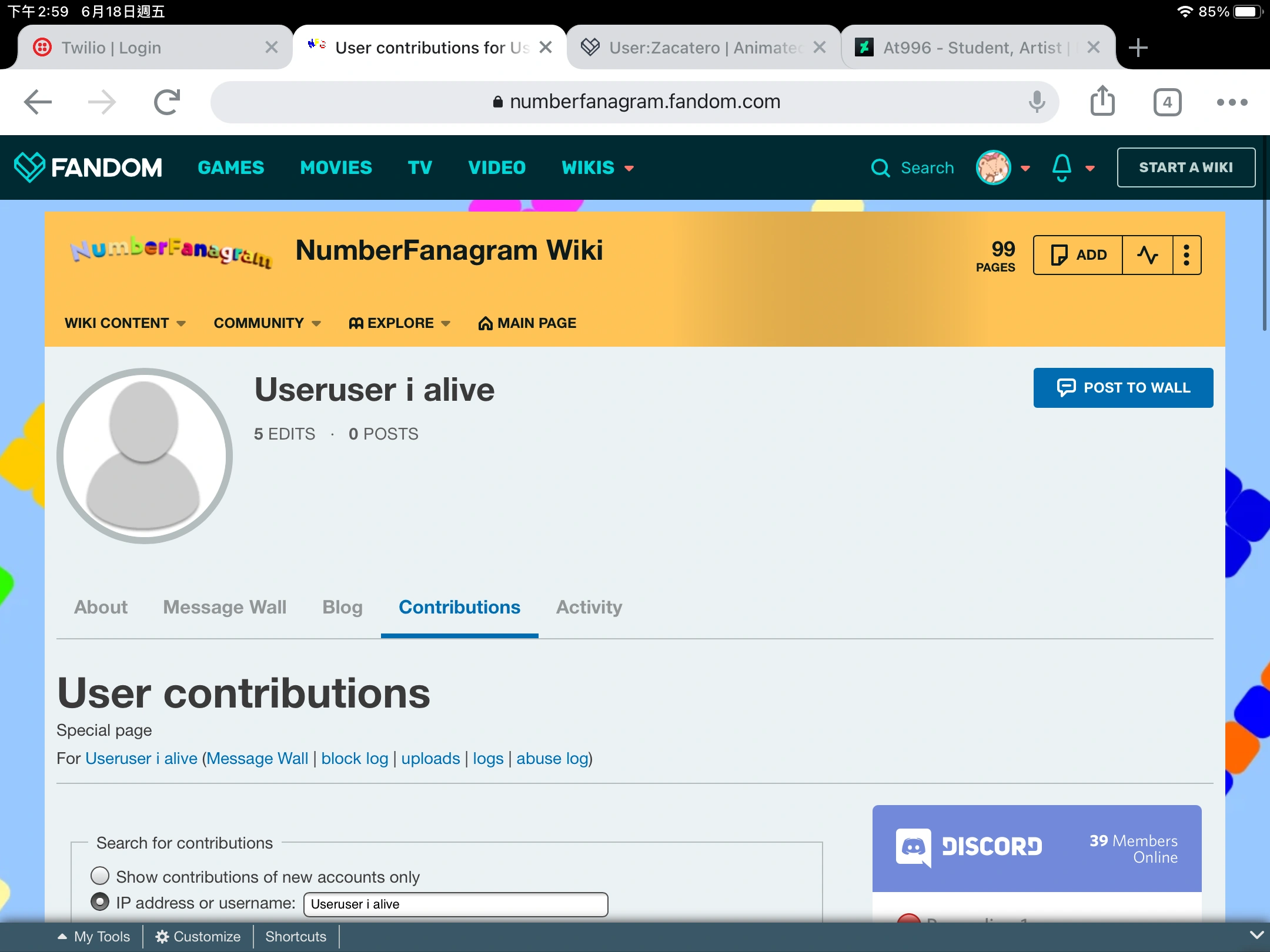The image size is (1270, 952).
Task: Open the notifications bell
Action: pos(1062,167)
